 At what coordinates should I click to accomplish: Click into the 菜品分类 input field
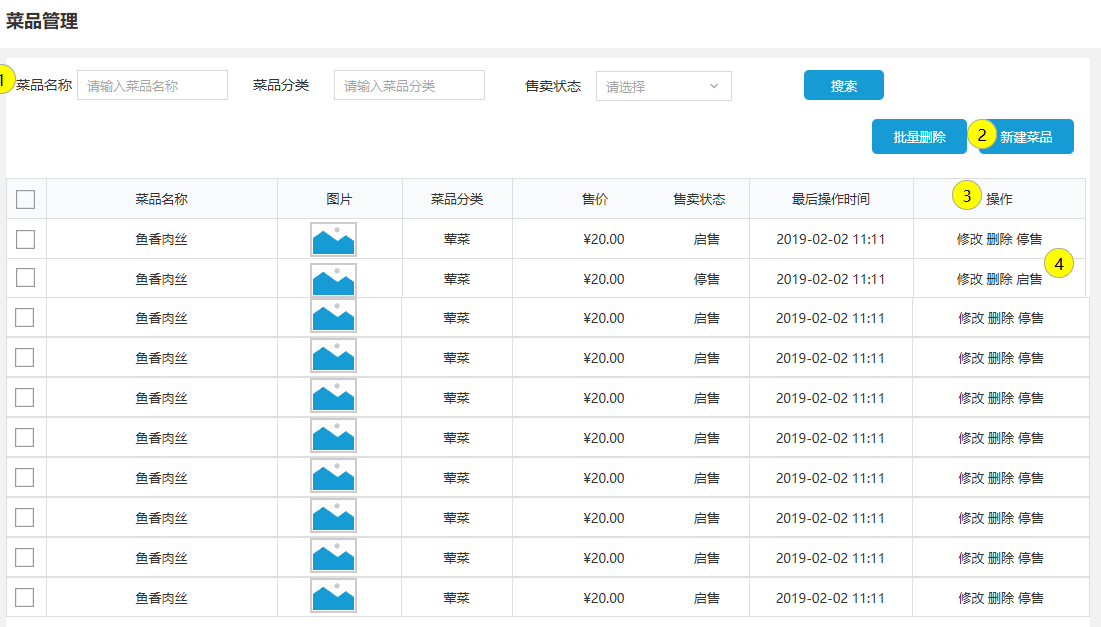(x=409, y=86)
